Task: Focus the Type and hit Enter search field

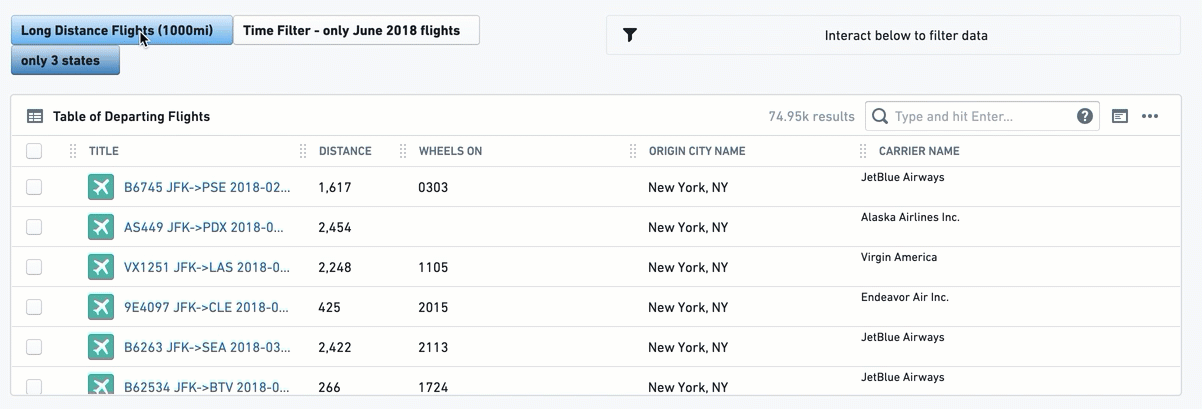Action: (982, 116)
